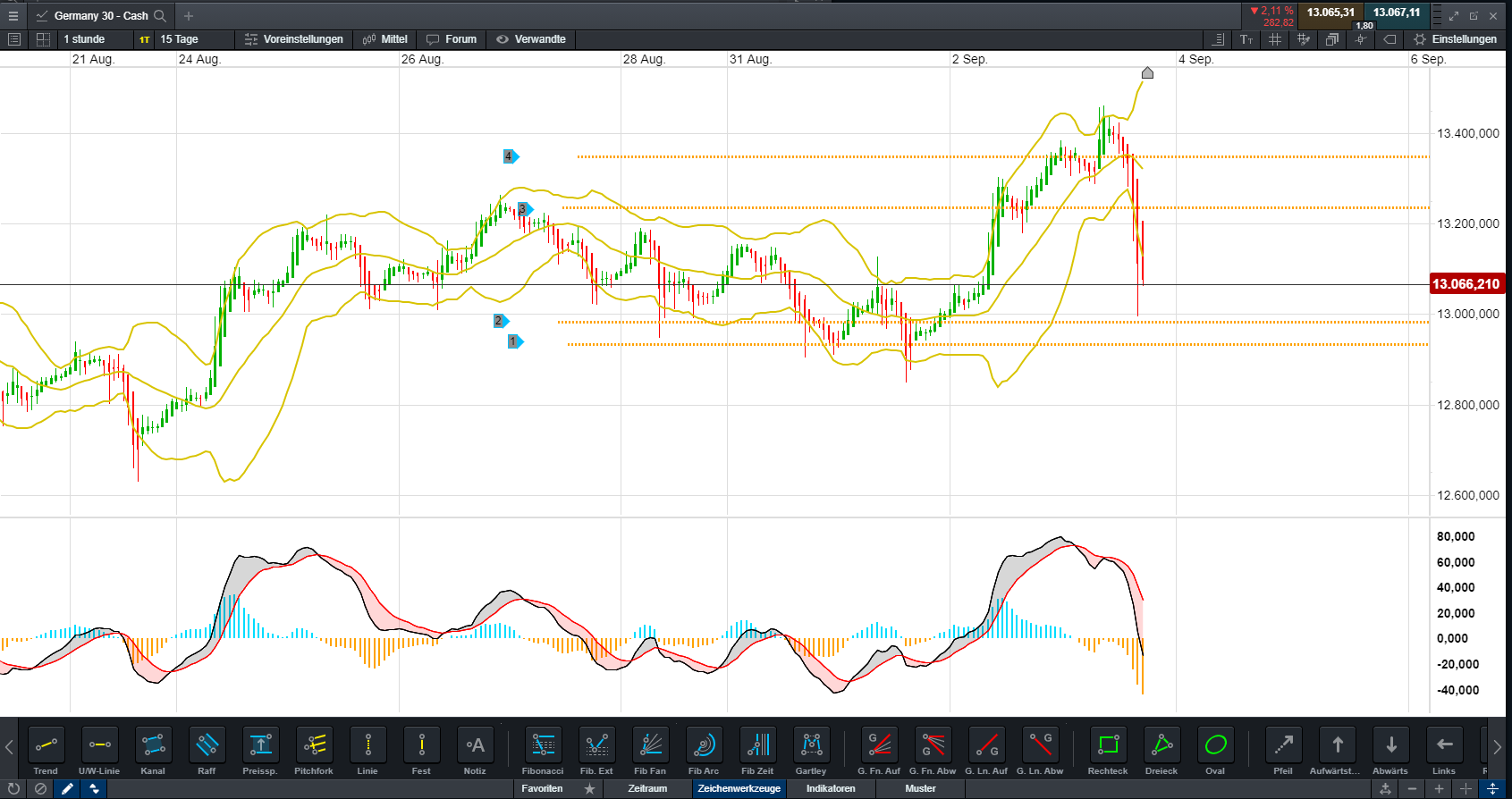
Task: Select the Gartley pattern tool
Action: coord(811,744)
